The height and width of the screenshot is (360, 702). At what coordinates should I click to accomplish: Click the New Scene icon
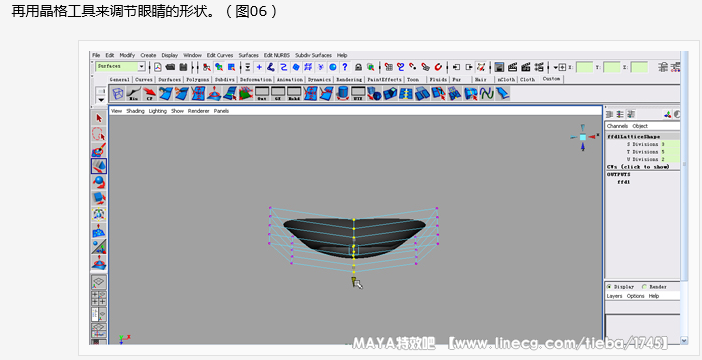coord(158,67)
